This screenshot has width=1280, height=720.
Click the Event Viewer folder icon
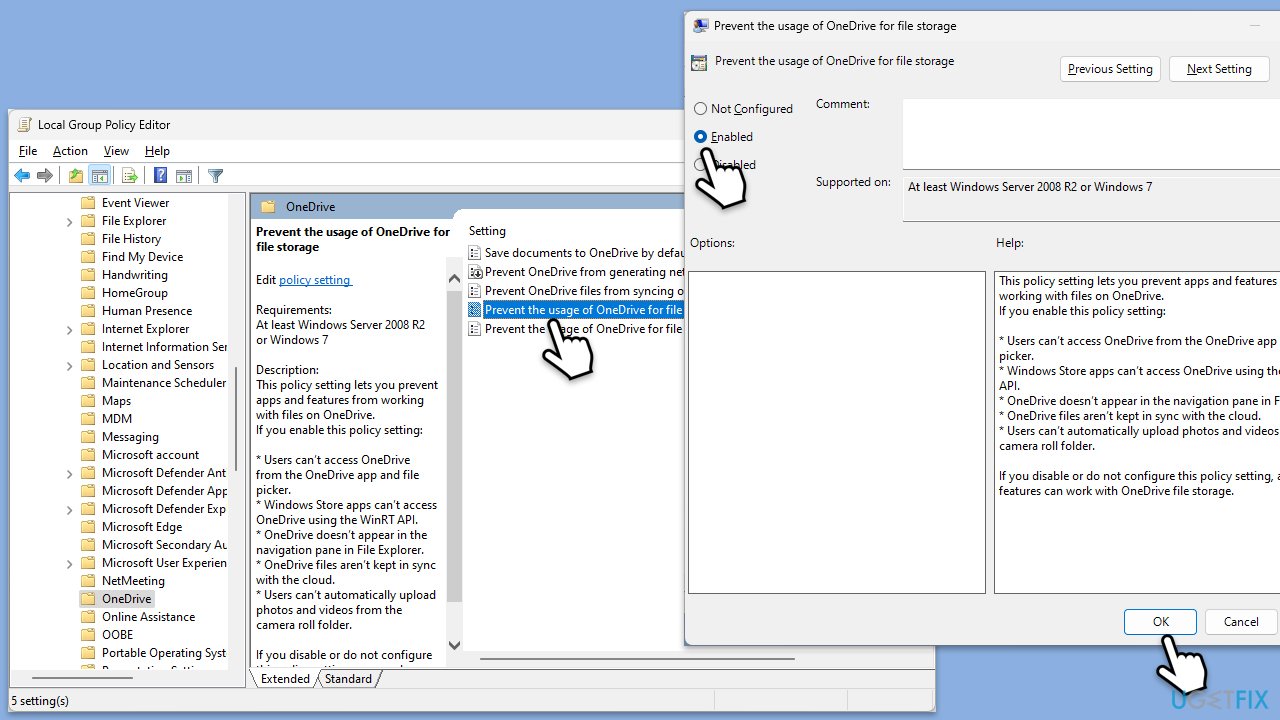(88, 203)
